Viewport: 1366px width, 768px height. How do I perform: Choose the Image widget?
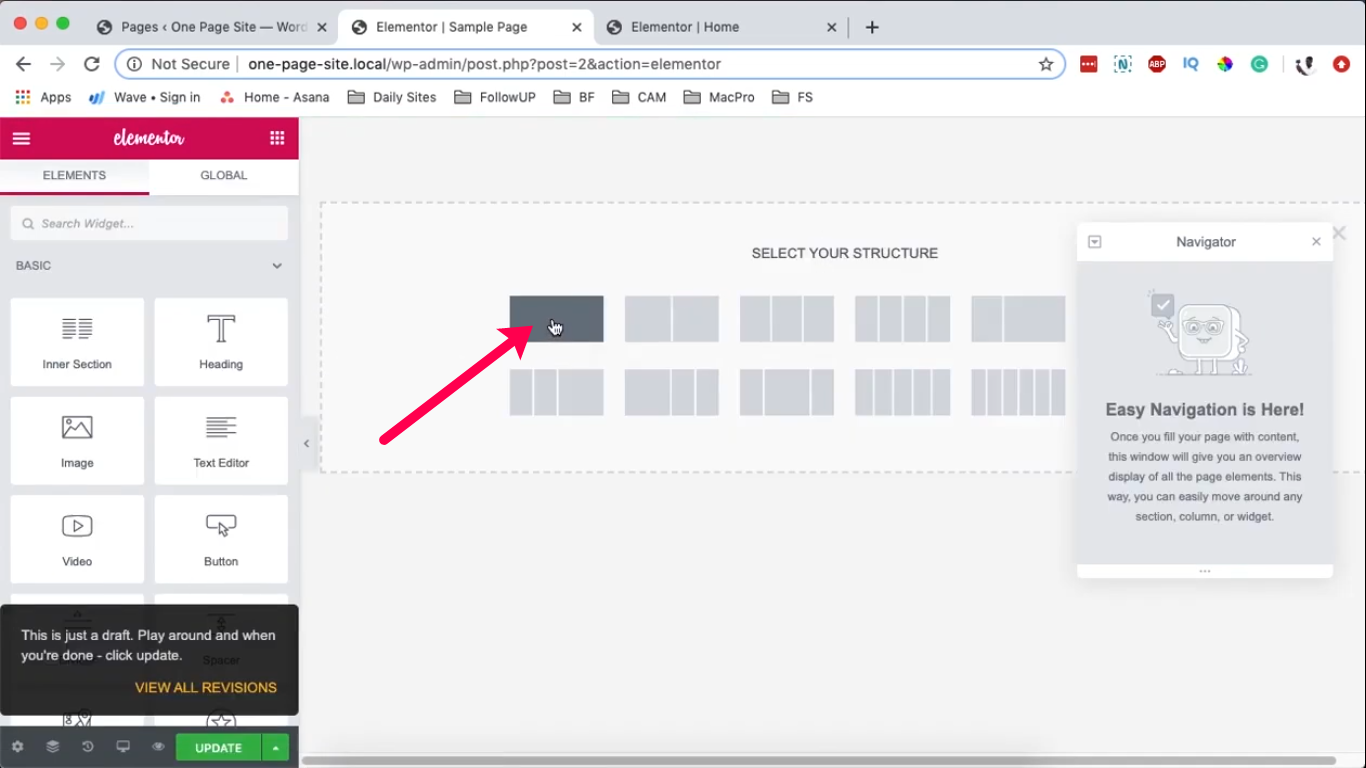(77, 441)
